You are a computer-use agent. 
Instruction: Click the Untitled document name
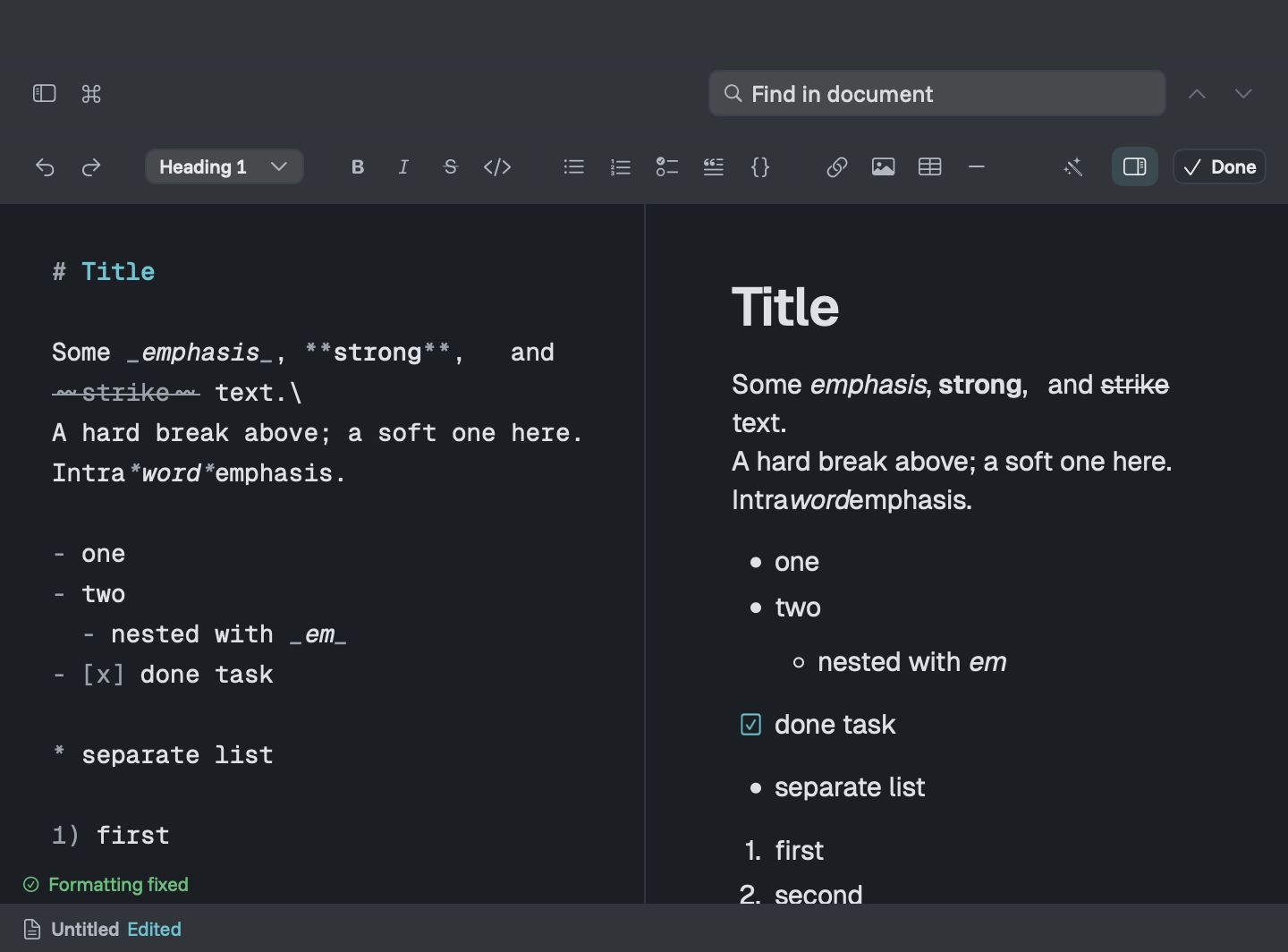85,930
